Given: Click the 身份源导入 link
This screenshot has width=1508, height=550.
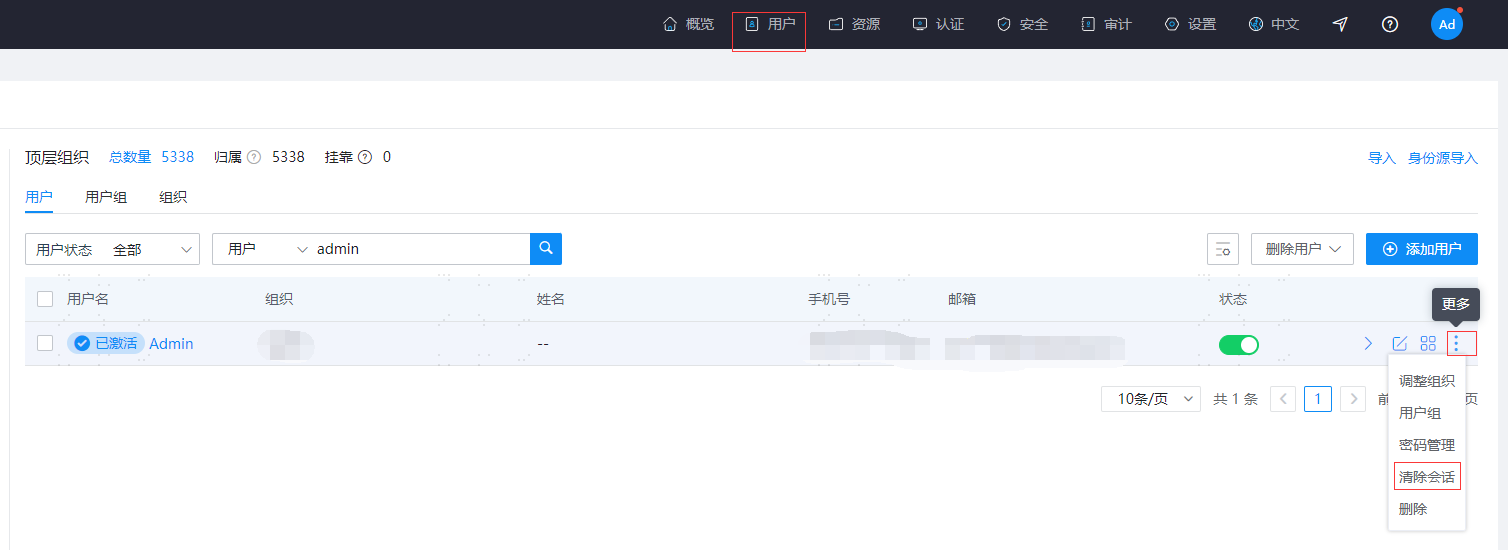Looking at the screenshot, I should (x=1443, y=158).
